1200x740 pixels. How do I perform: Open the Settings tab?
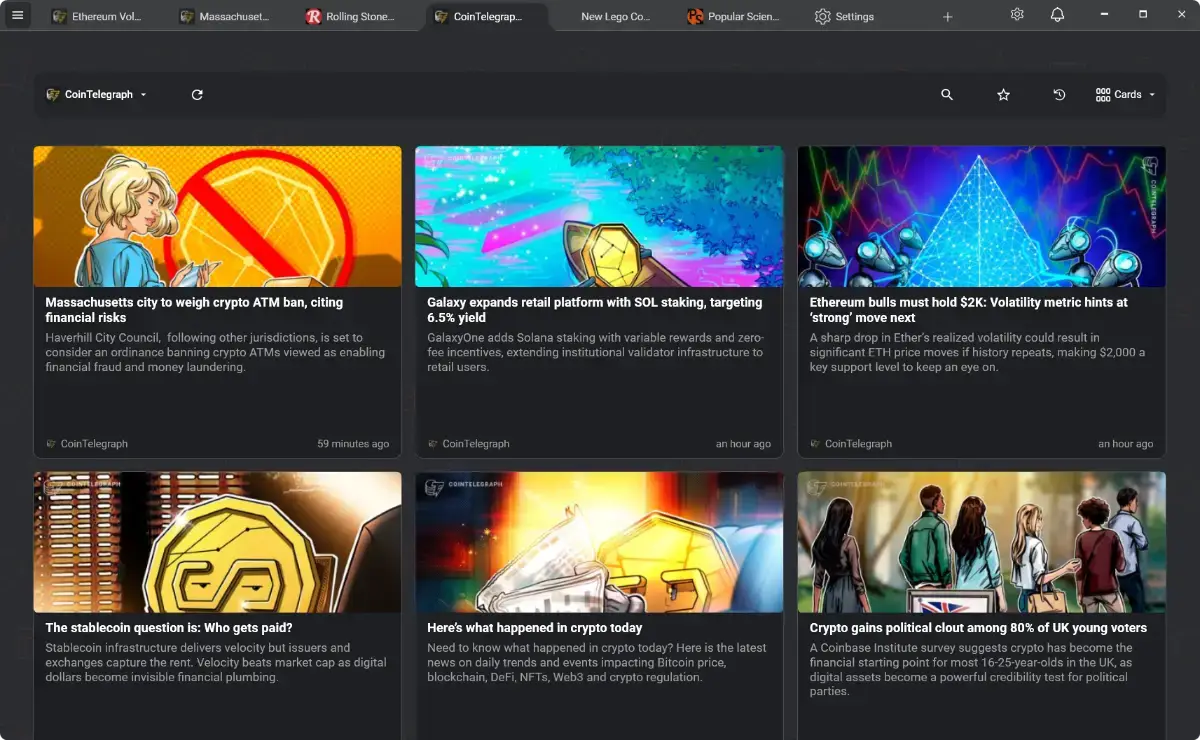[x=845, y=17]
